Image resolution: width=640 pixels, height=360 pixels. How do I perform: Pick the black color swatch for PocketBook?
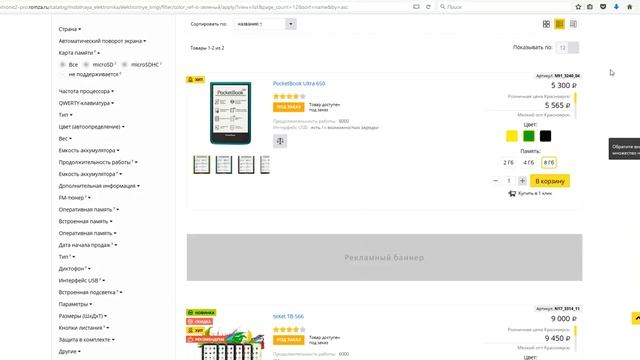tap(546, 136)
